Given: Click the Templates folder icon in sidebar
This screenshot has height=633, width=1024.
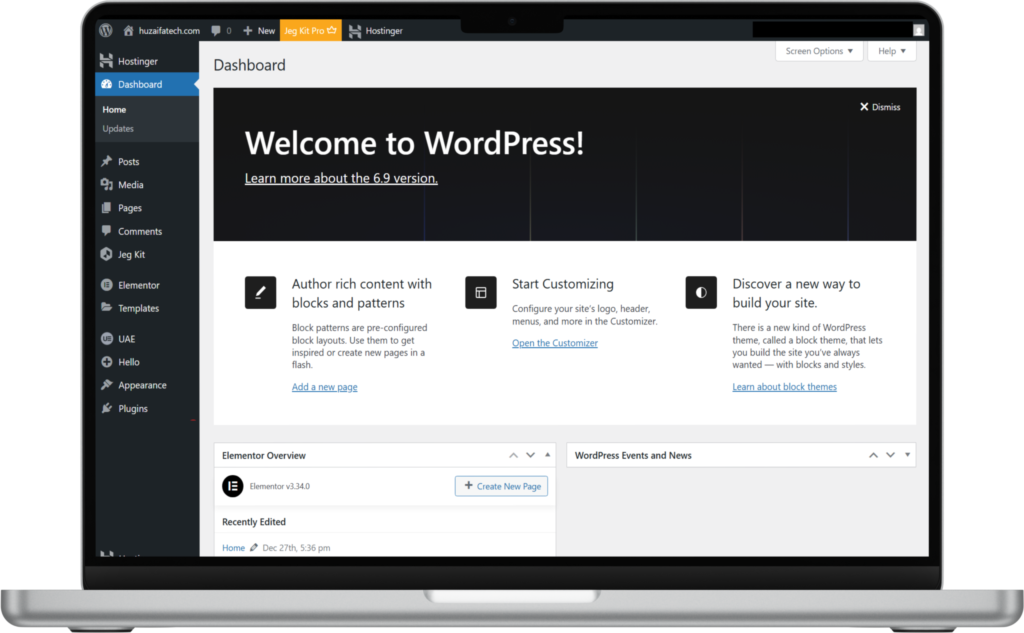Looking at the screenshot, I should (x=106, y=308).
